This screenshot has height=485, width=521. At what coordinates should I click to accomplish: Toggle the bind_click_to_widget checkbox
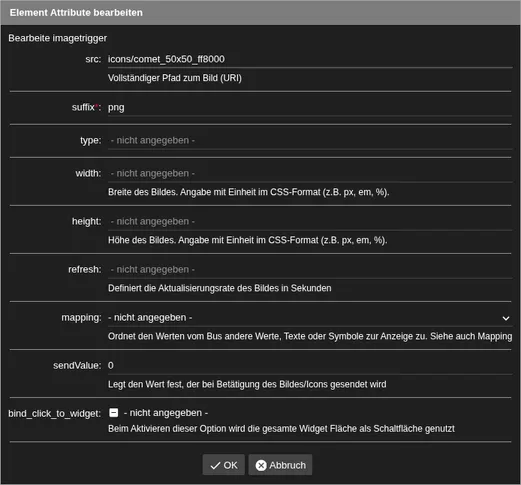tap(114, 413)
